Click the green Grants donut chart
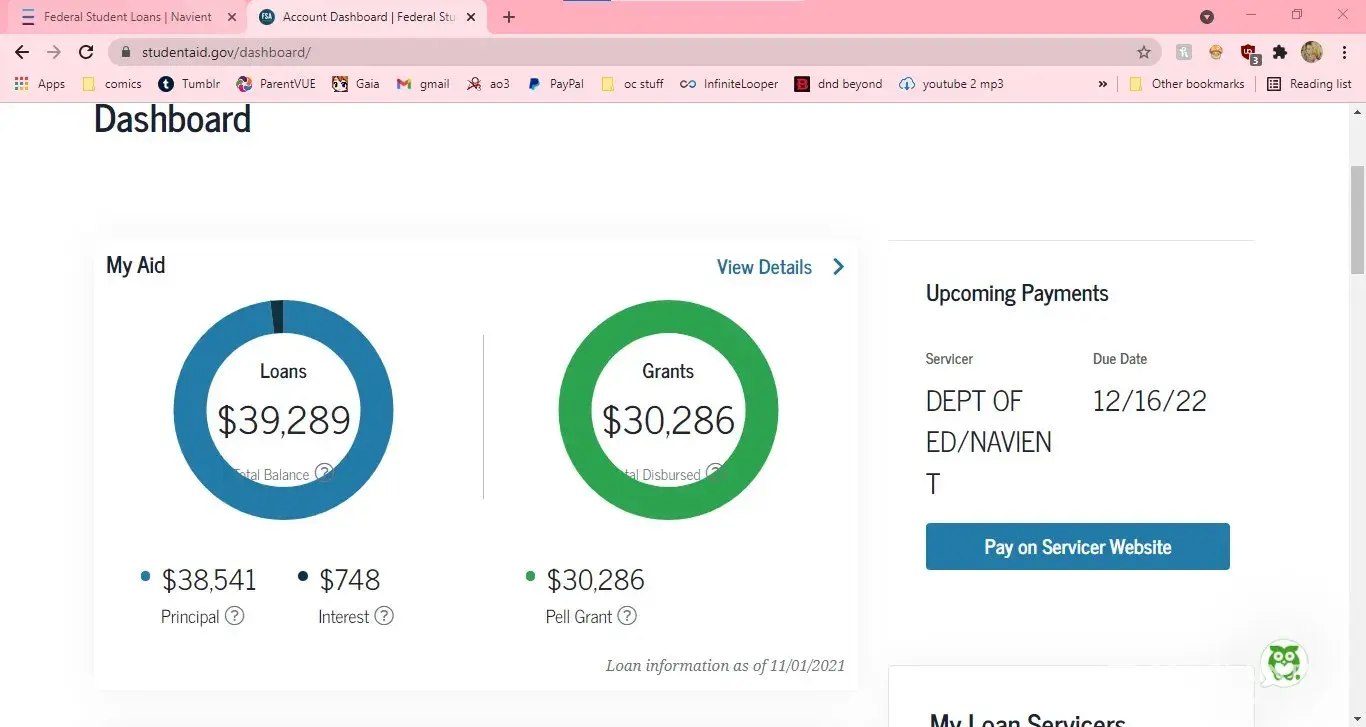This screenshot has width=1366, height=727. (x=668, y=410)
